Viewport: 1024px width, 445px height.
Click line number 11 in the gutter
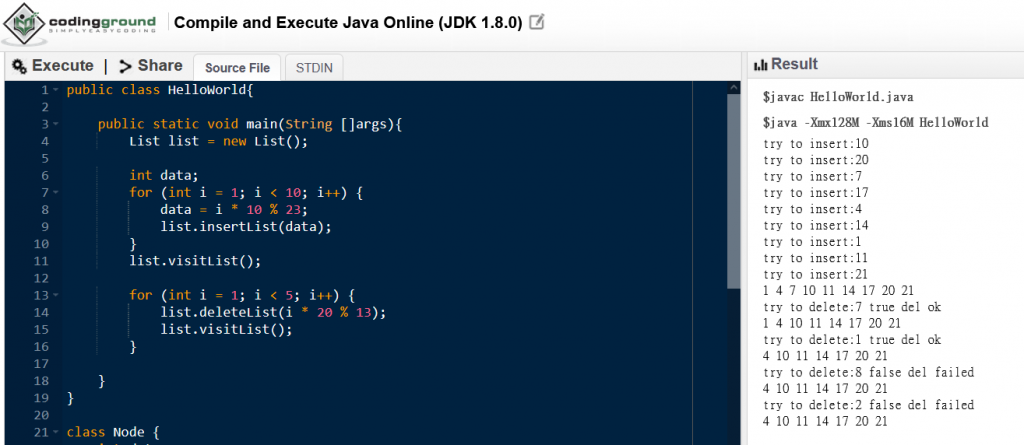(x=41, y=261)
